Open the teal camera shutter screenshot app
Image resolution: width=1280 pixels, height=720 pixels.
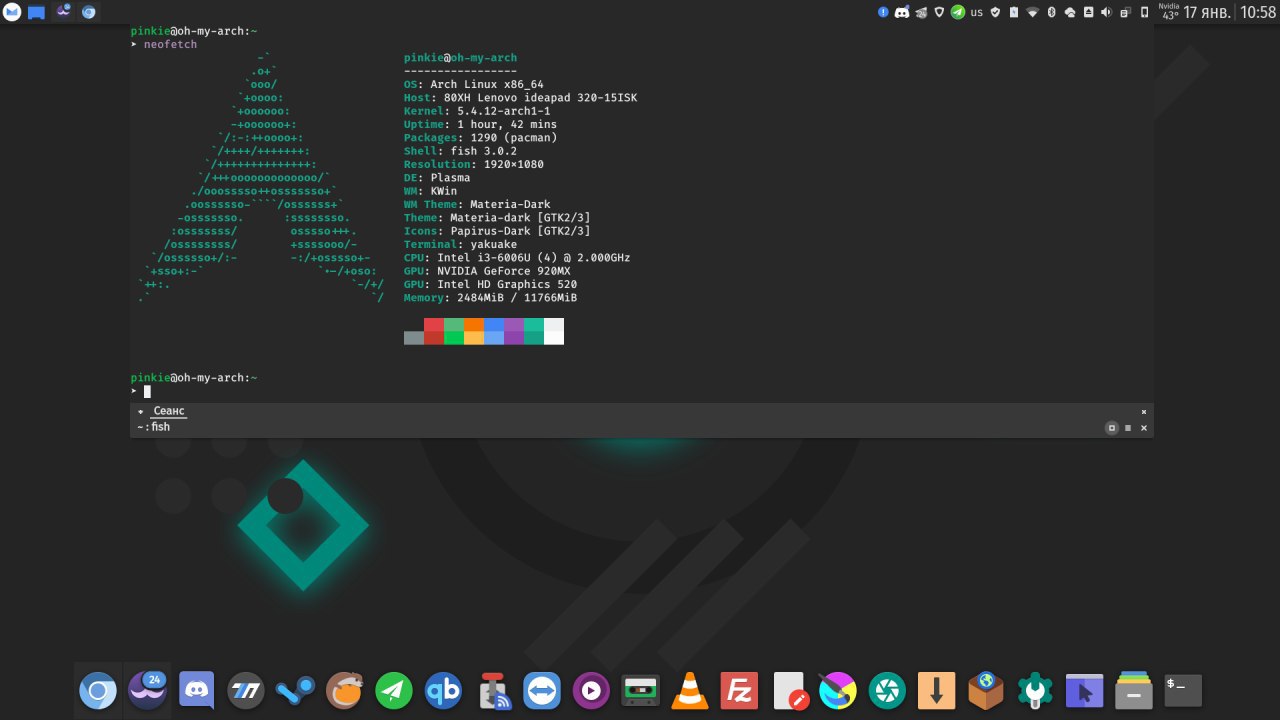pyautogui.click(x=887, y=691)
